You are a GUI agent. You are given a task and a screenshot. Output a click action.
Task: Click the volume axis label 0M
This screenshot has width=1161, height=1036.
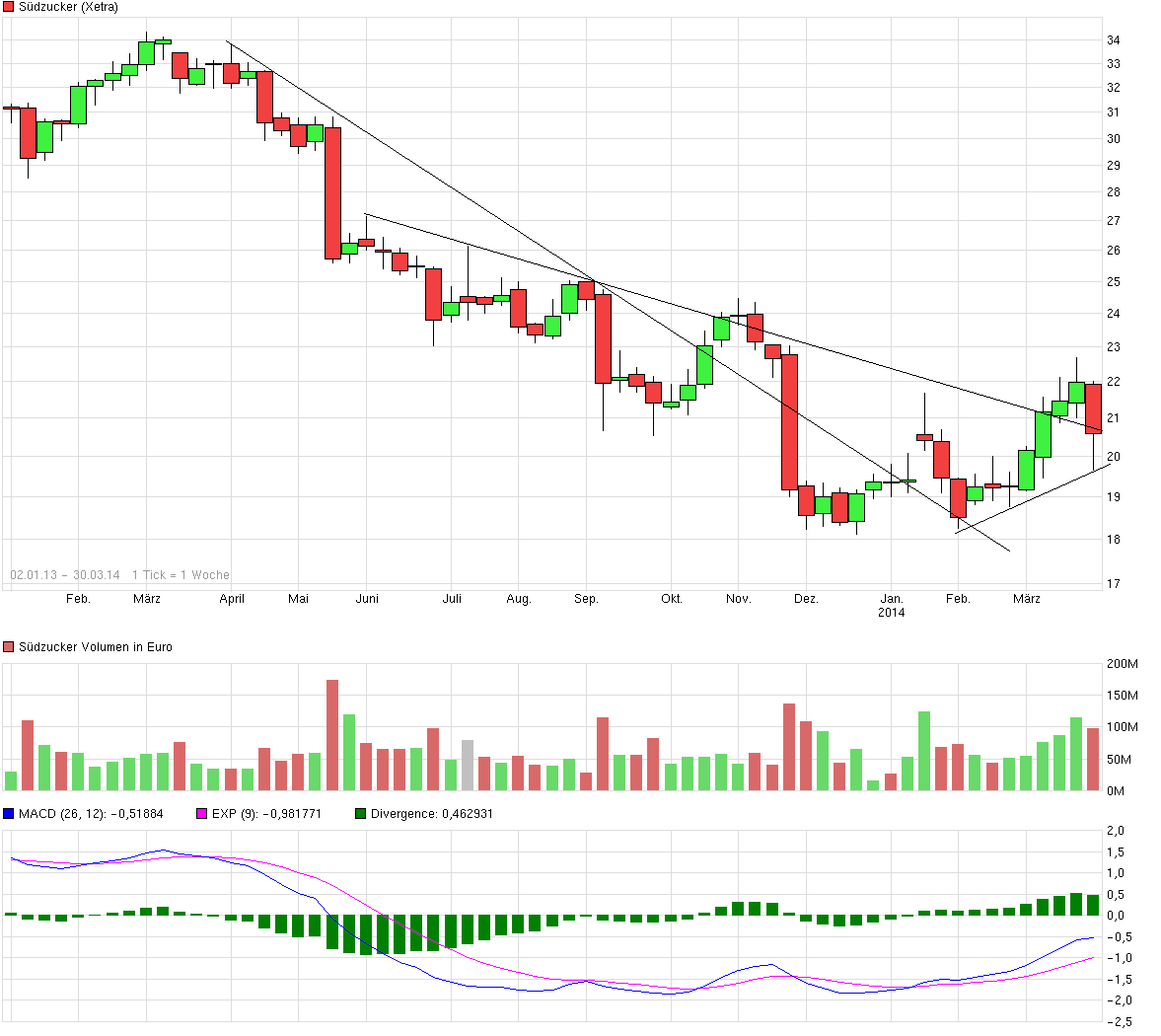pyautogui.click(x=1116, y=791)
